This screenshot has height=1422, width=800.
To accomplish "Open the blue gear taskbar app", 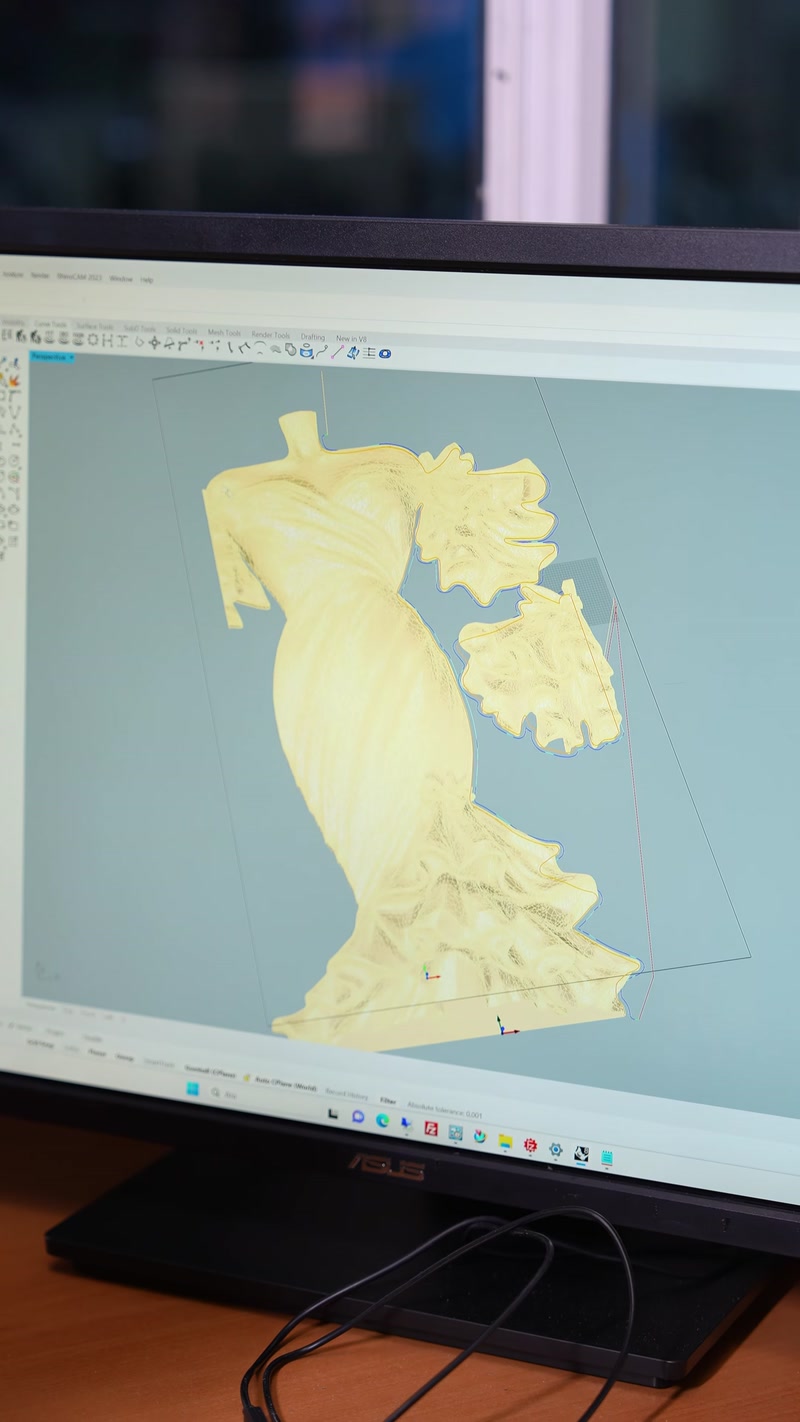I will click(x=555, y=1149).
